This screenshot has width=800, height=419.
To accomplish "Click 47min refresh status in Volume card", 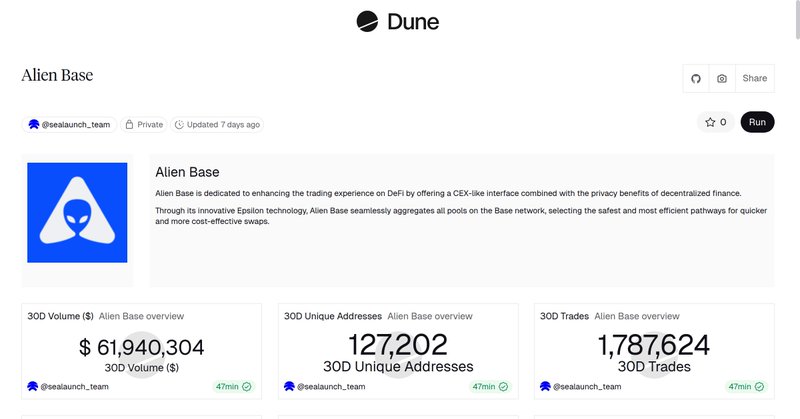I will 233,387.
